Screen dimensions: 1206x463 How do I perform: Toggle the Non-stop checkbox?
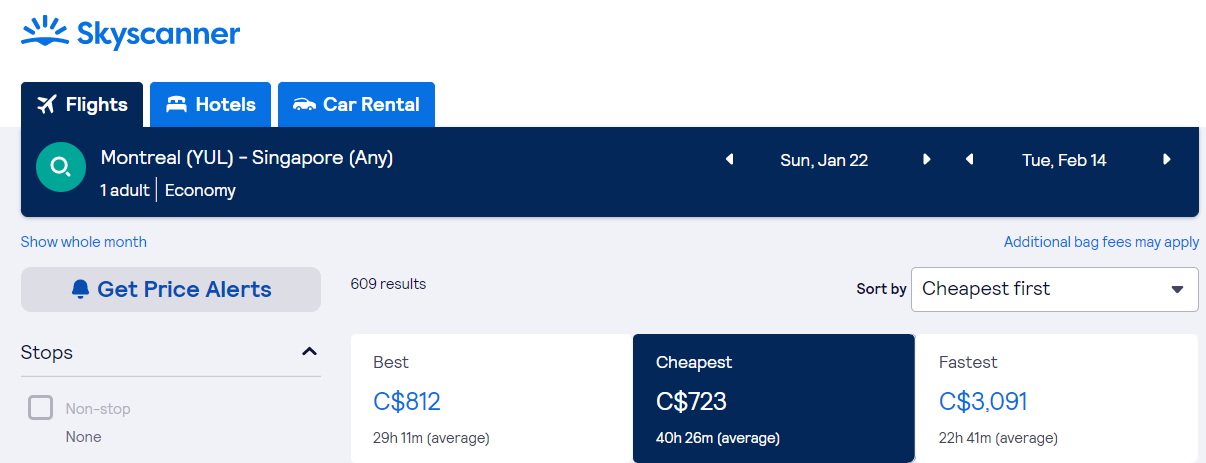41,408
